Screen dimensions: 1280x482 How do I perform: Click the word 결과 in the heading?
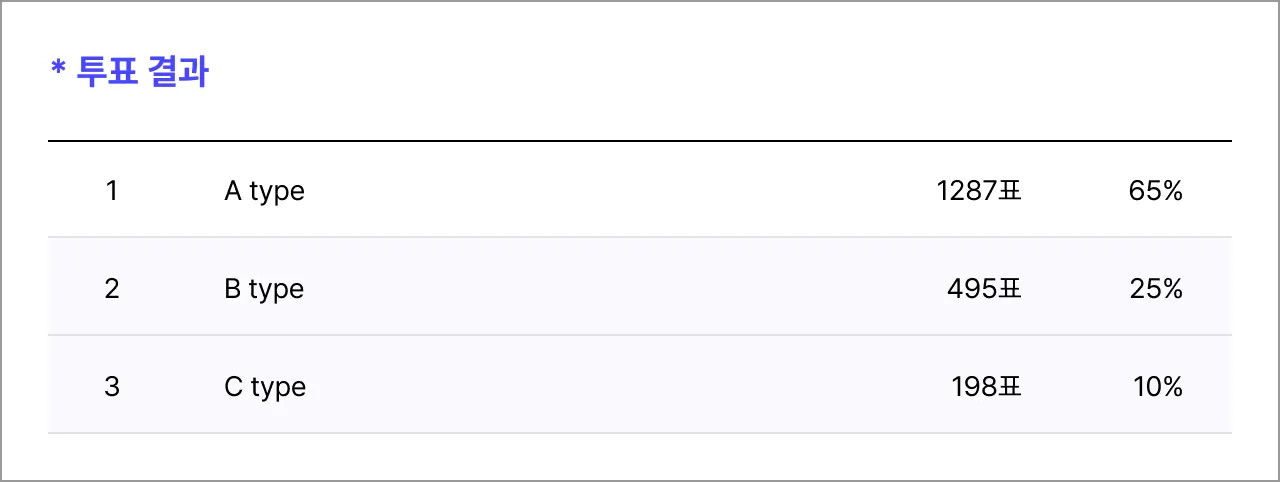pyautogui.click(x=178, y=73)
